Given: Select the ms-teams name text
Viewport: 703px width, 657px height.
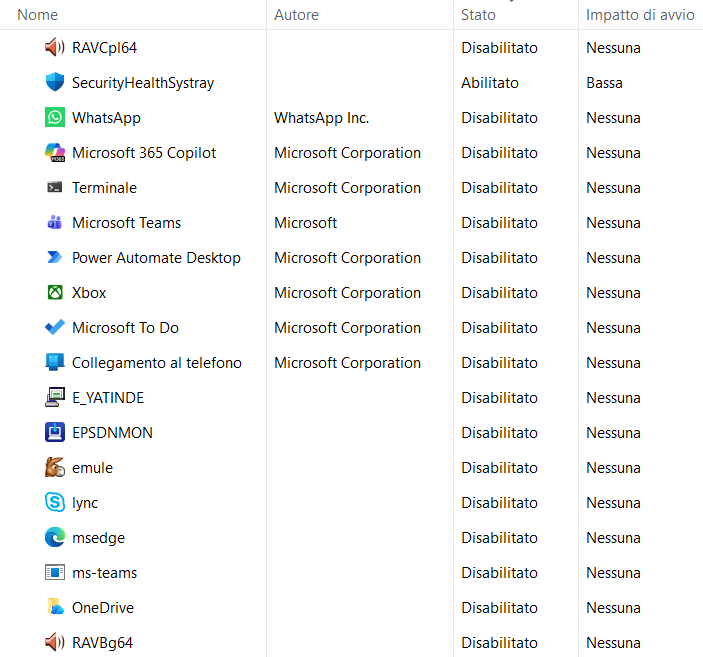Looking at the screenshot, I should 104,572.
